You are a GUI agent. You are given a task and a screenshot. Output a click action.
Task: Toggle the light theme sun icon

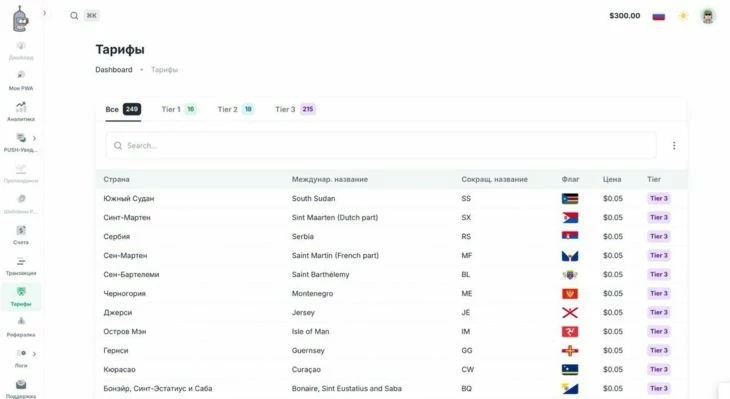point(683,16)
